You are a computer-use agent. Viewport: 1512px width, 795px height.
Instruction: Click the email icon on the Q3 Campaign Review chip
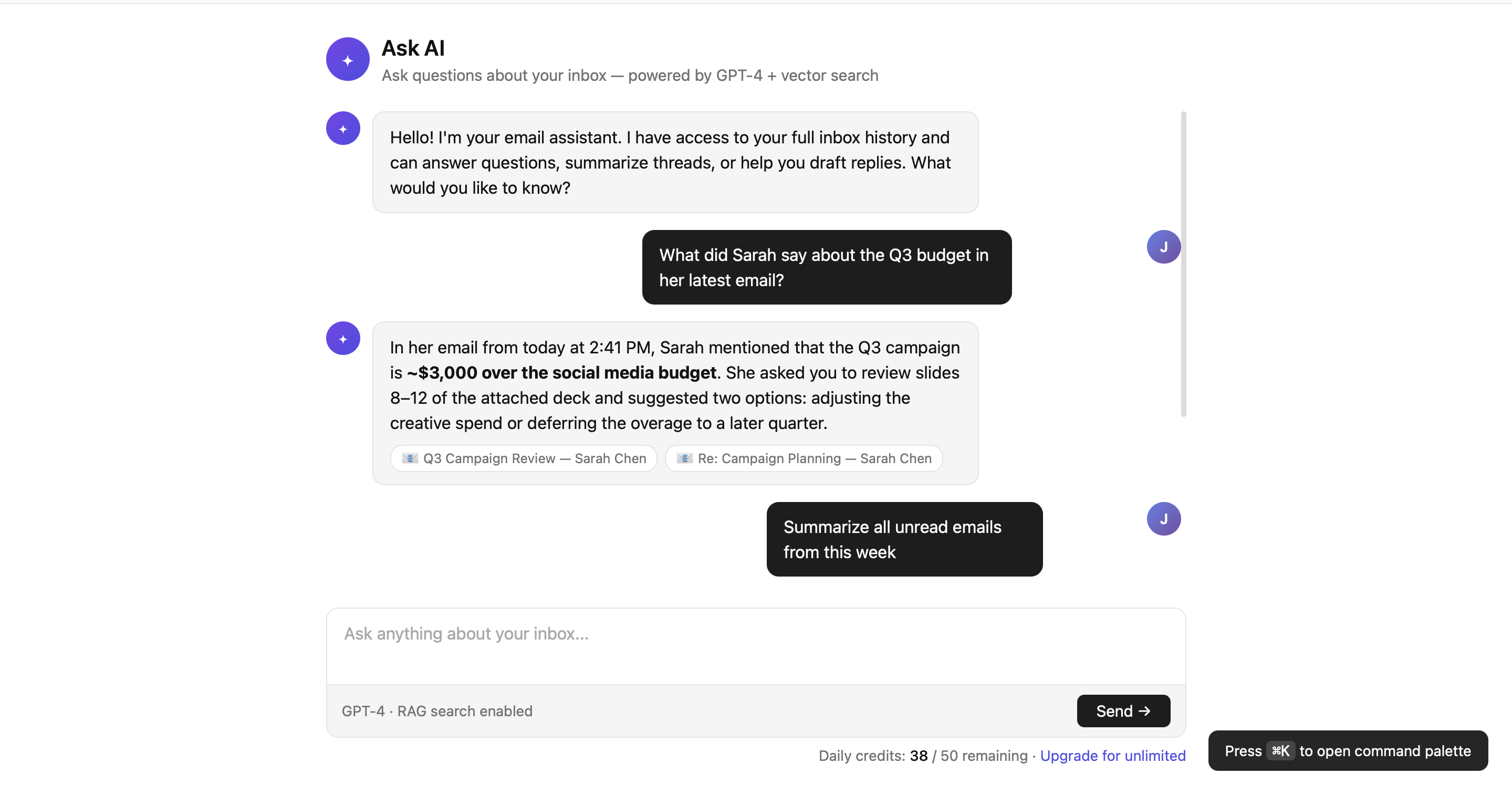(411, 458)
